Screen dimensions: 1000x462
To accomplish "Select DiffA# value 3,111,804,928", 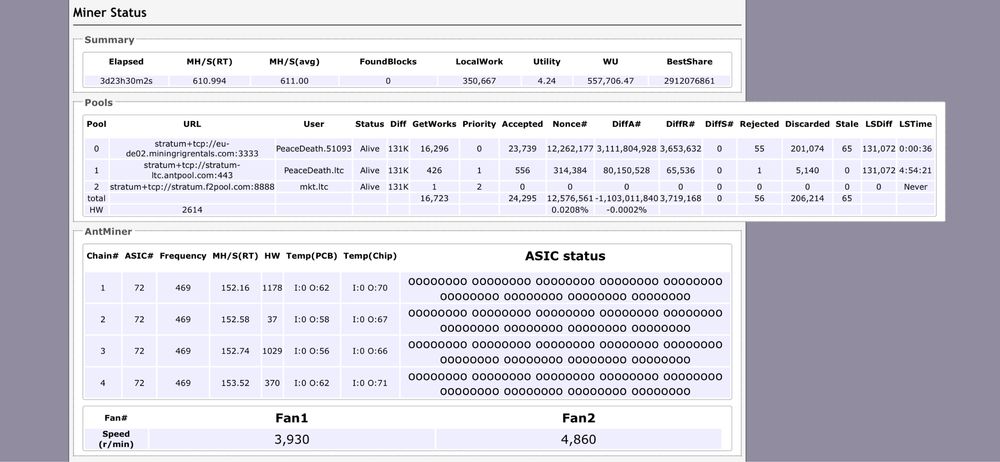I will (x=626, y=149).
